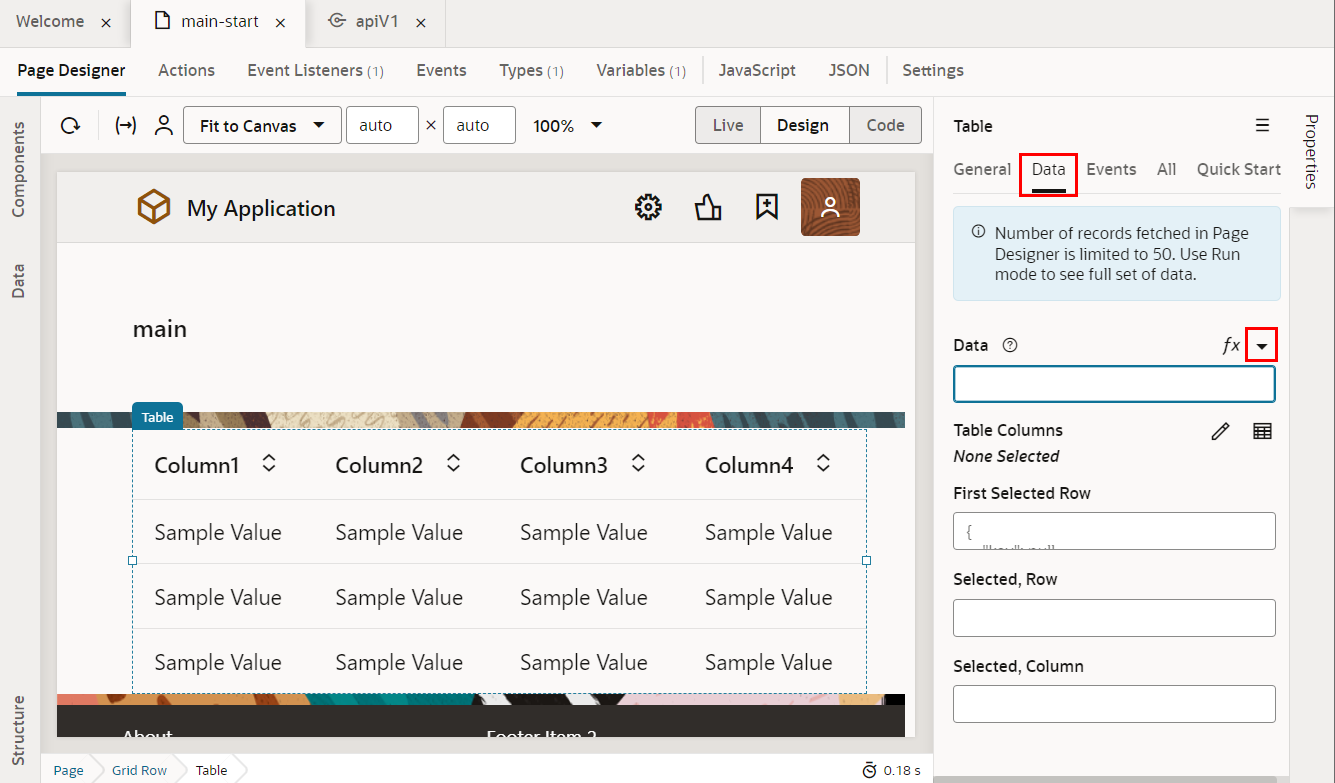Sort Column1 using its header arrows
Screen dimensions: 1335x783
268,463
